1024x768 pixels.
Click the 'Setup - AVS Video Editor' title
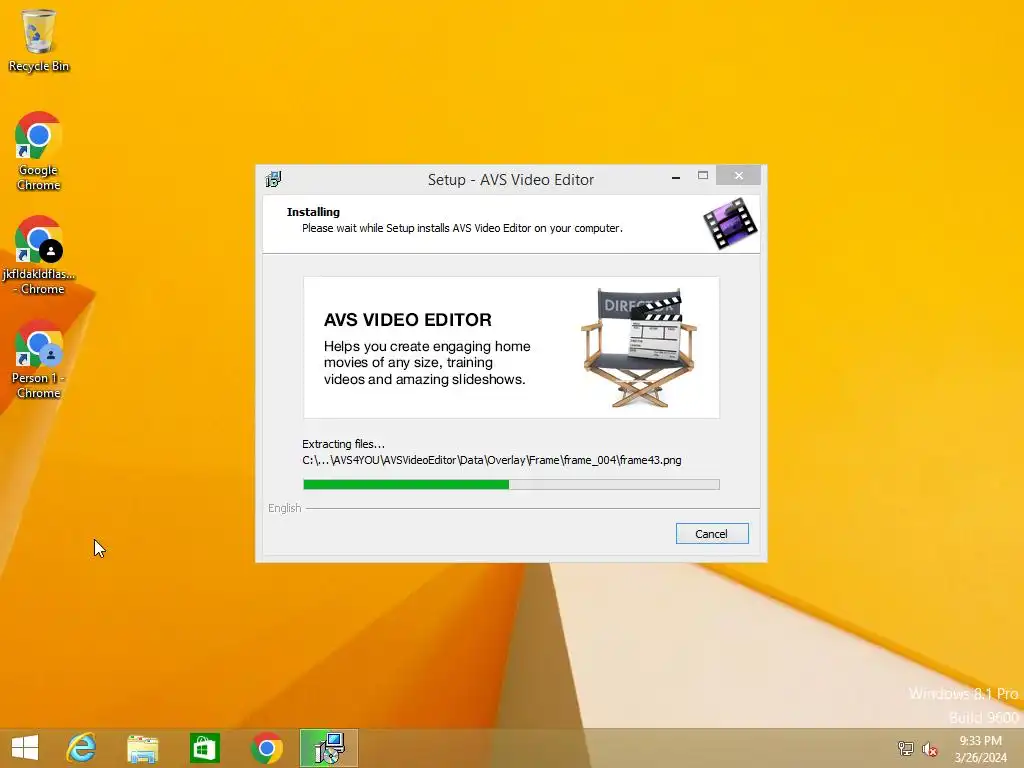click(511, 180)
